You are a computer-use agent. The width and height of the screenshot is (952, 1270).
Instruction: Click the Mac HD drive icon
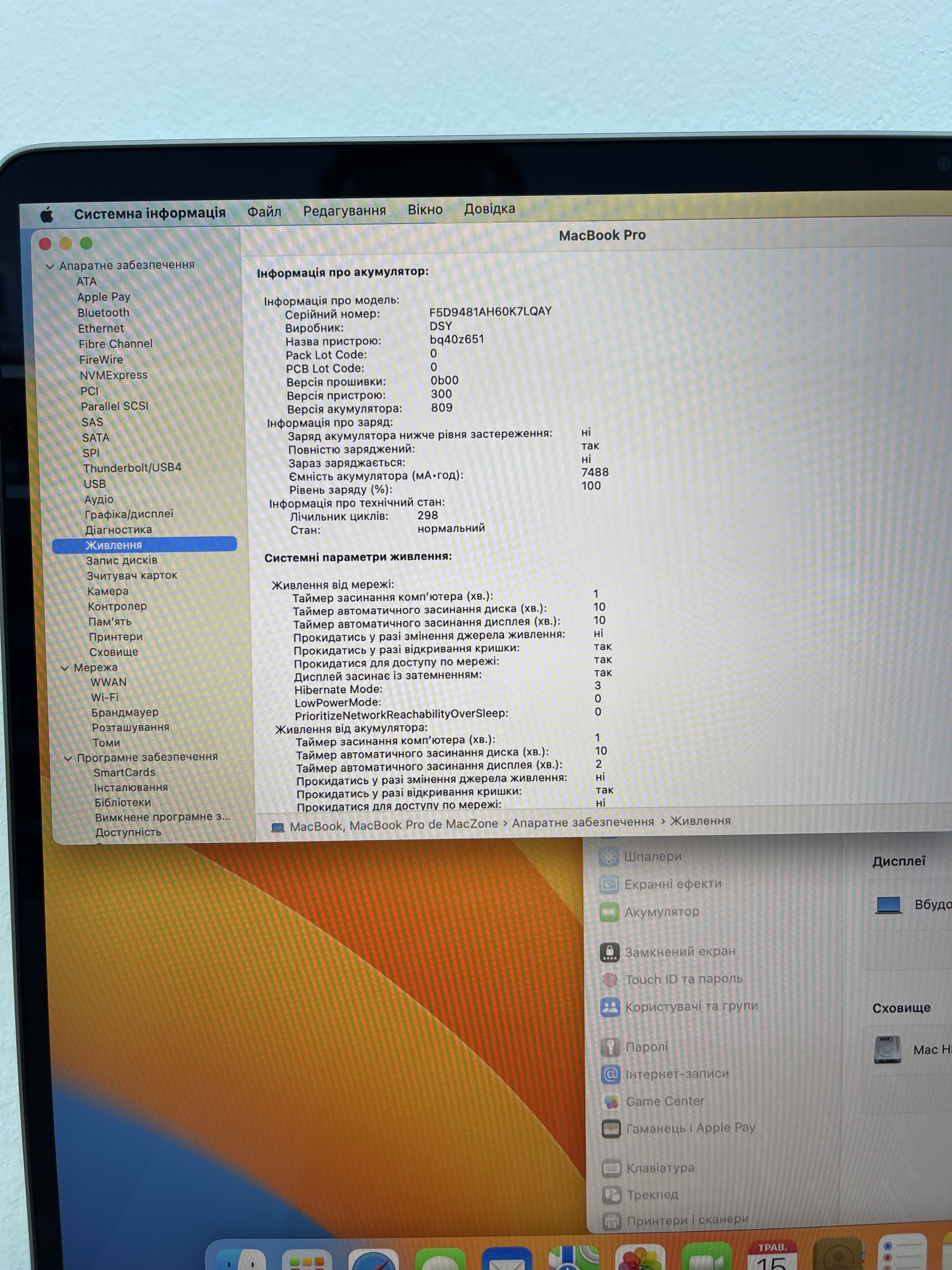[x=887, y=1050]
